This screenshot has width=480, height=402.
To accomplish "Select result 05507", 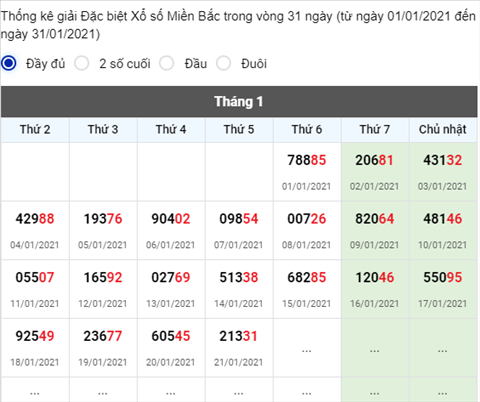I will pos(35,278).
